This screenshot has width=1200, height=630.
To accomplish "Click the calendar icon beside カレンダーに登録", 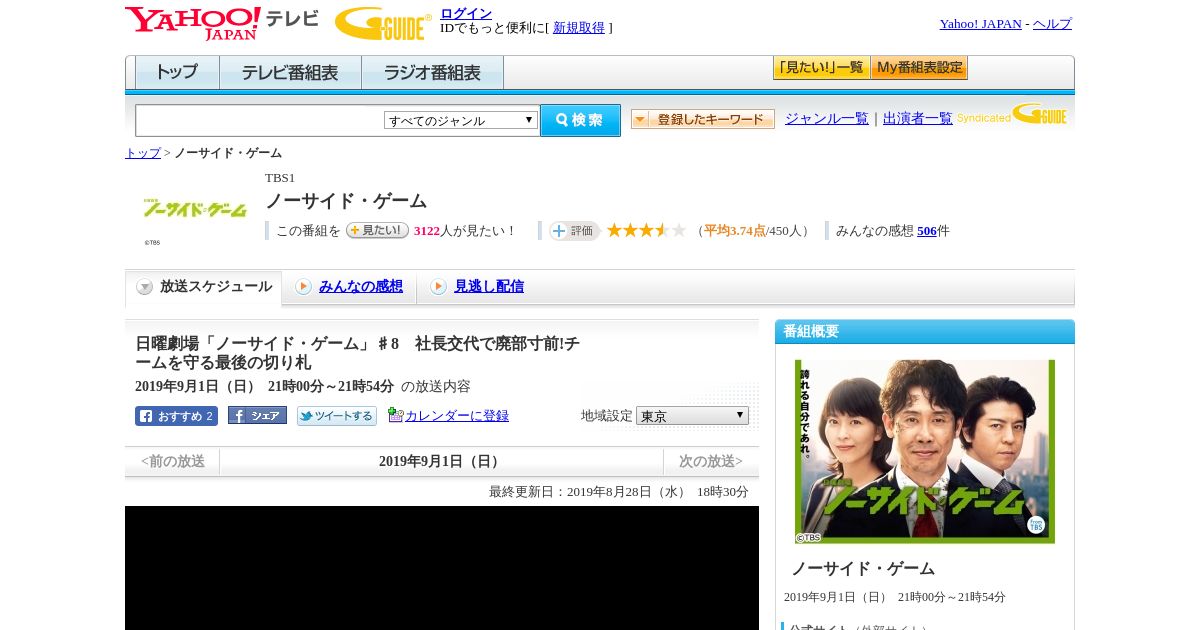I will [395, 414].
